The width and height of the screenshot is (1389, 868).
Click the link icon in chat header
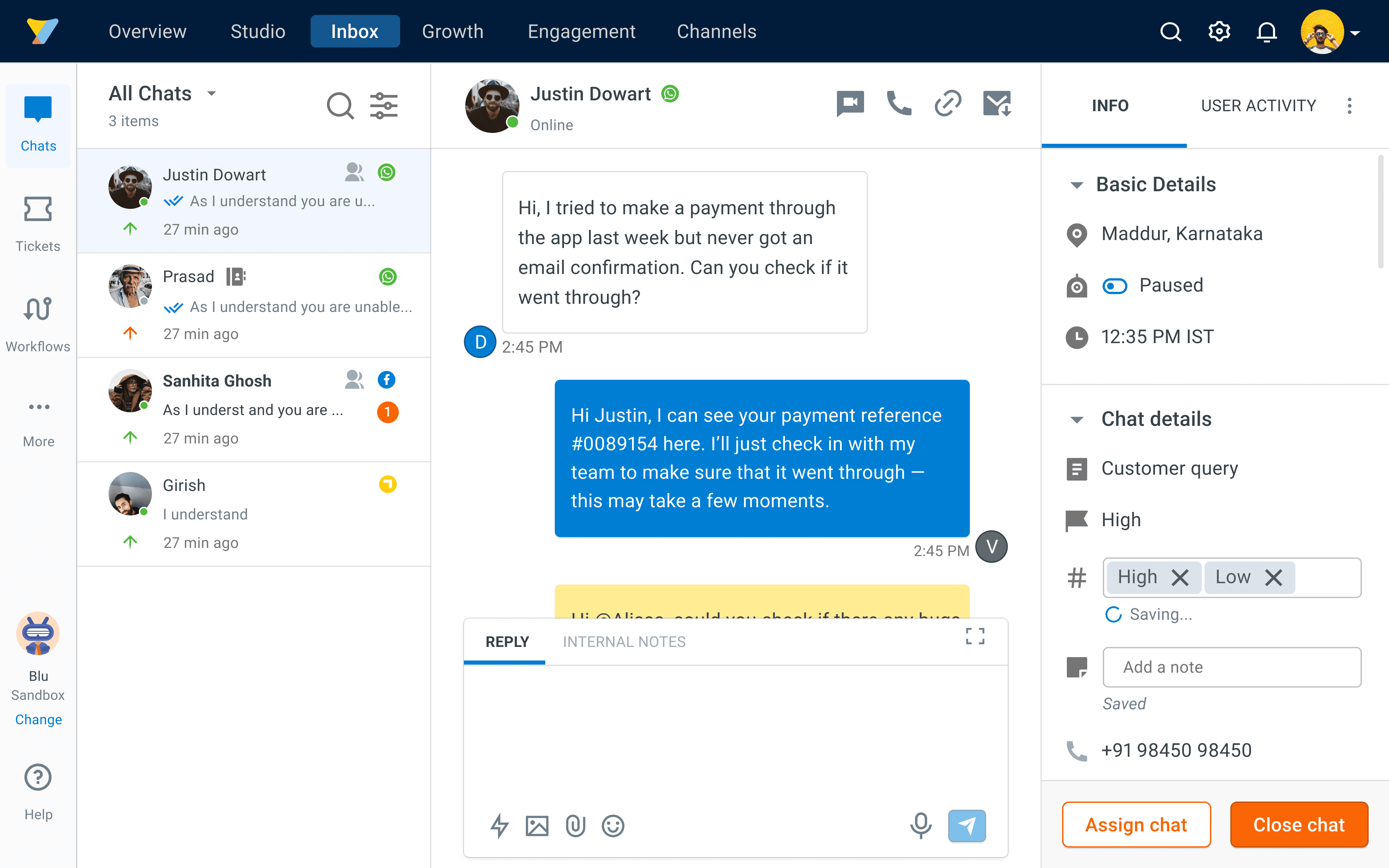(x=947, y=103)
